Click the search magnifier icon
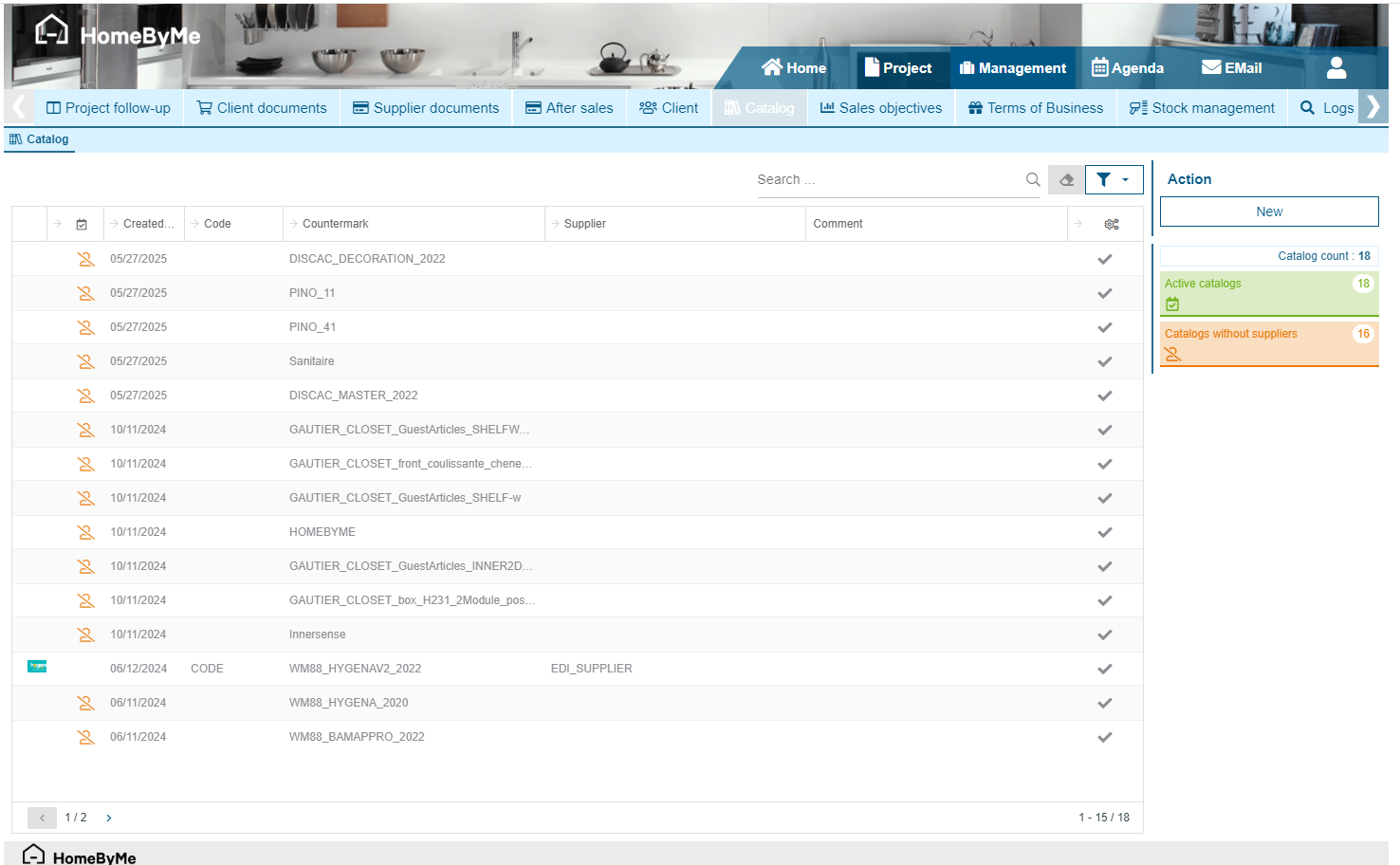1400x865 pixels. (1033, 179)
